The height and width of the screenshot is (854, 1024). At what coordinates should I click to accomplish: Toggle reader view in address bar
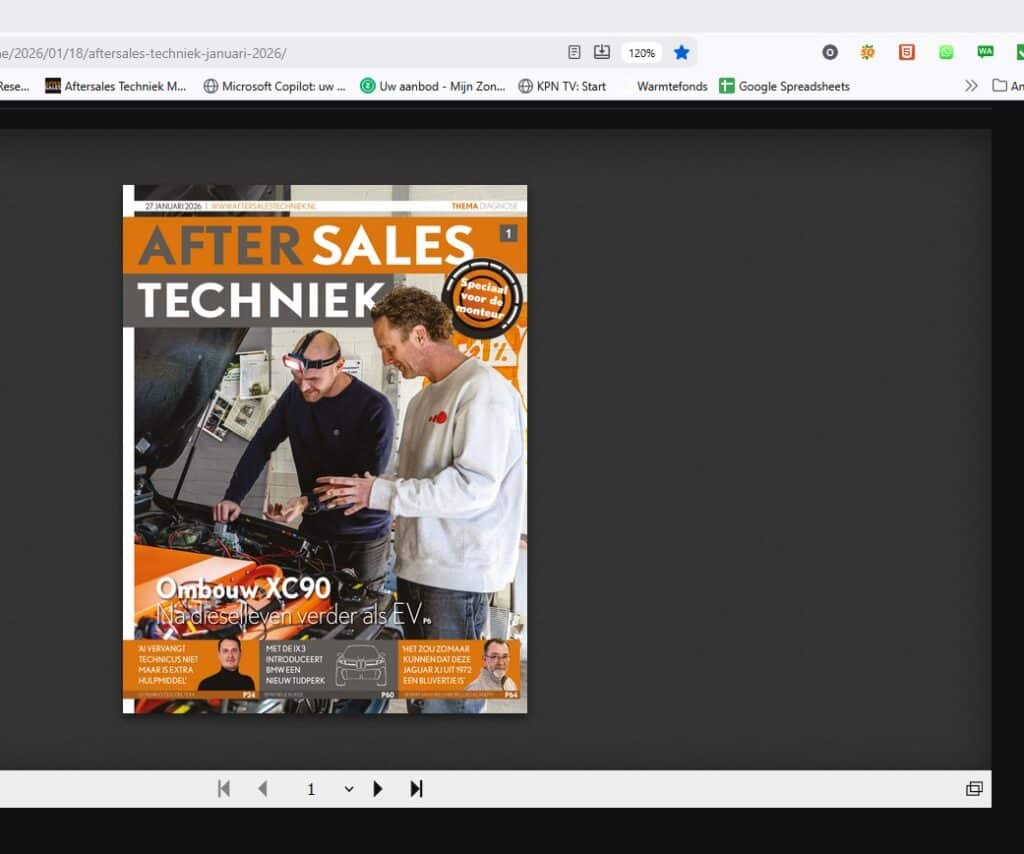click(x=574, y=52)
